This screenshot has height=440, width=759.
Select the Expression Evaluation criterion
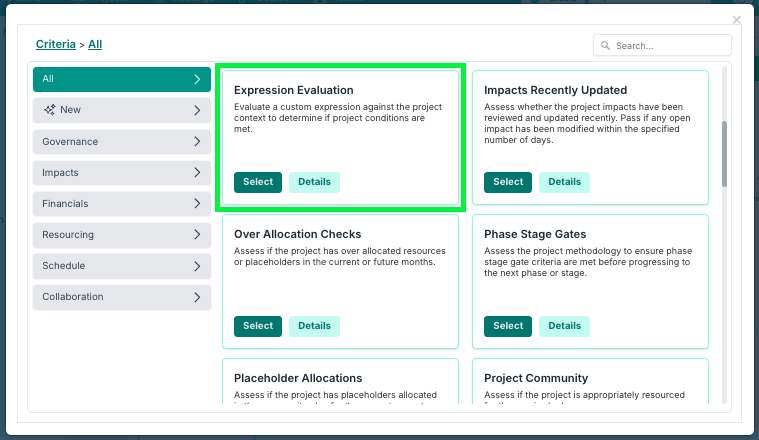(258, 182)
